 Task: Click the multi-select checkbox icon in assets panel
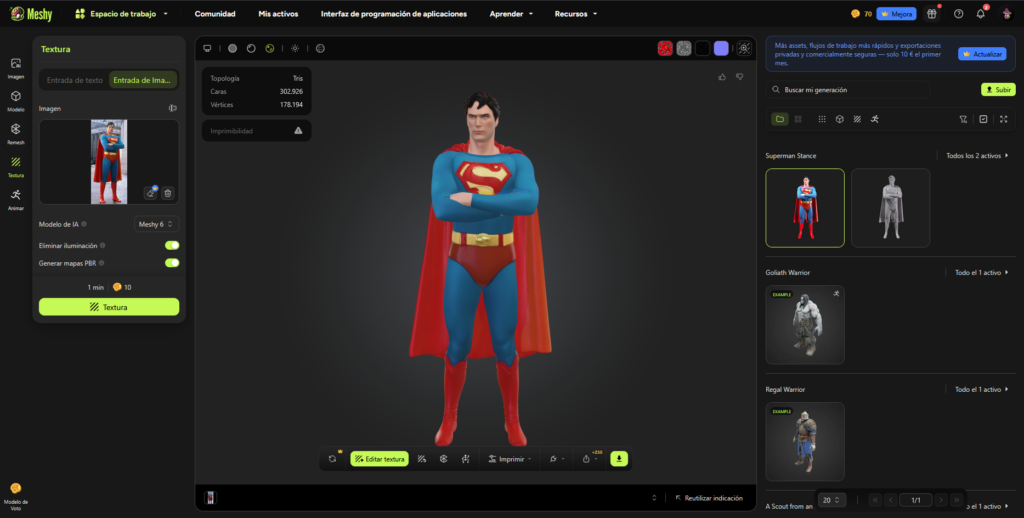coord(984,119)
